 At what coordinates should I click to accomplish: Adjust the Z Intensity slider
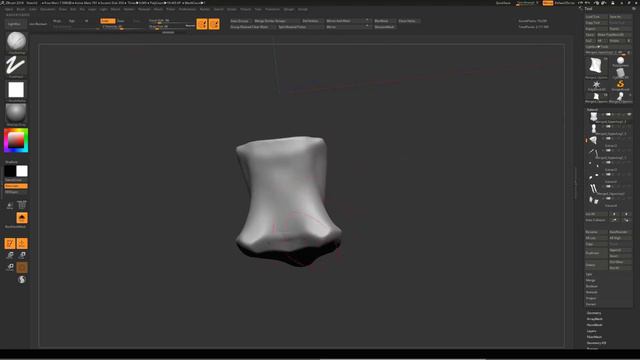point(122,27)
